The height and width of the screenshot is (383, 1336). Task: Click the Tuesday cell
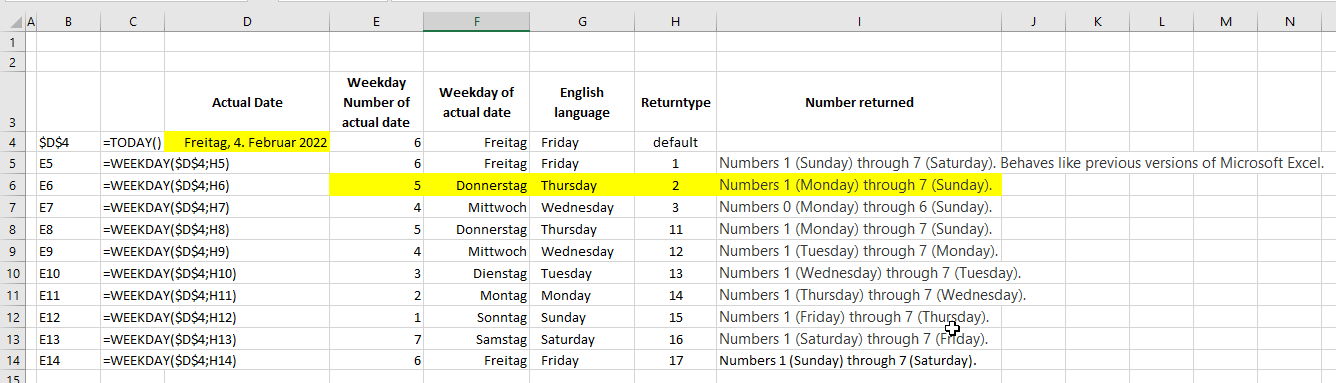click(x=582, y=273)
